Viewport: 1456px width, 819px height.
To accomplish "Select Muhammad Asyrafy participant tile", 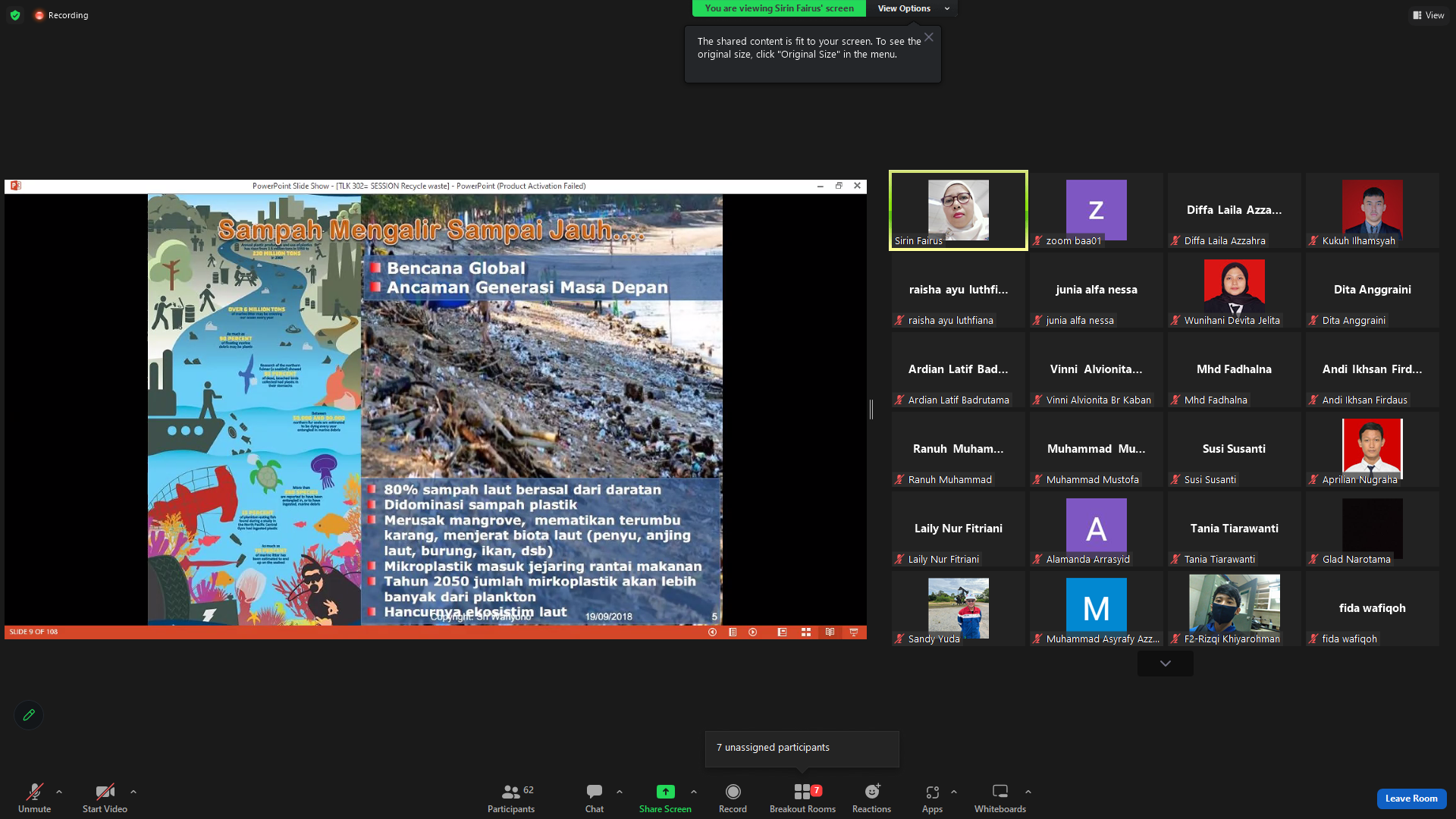I will click(1097, 608).
